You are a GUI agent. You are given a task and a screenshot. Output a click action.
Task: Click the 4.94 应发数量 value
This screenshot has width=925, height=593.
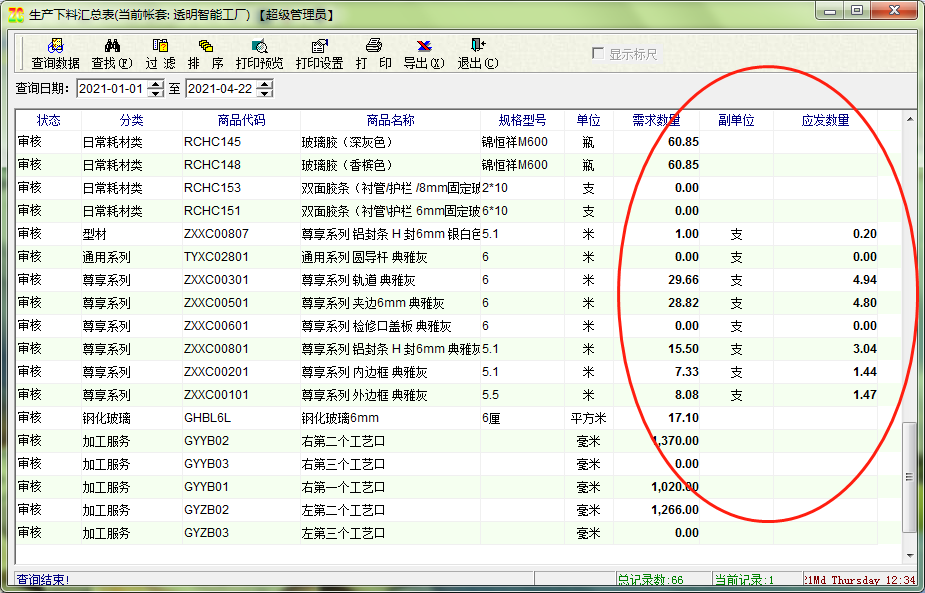click(865, 280)
